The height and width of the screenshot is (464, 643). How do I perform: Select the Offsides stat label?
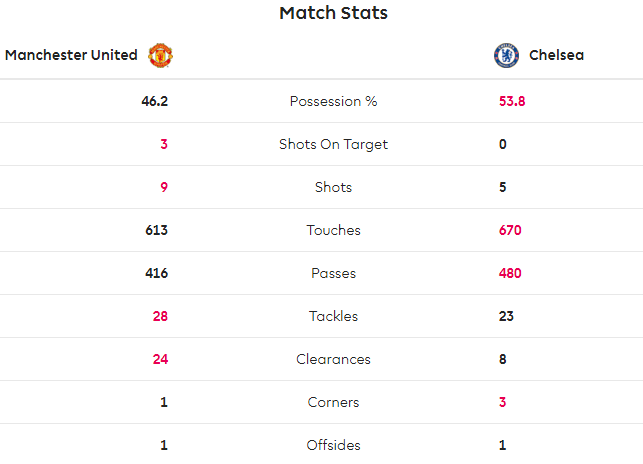333,445
